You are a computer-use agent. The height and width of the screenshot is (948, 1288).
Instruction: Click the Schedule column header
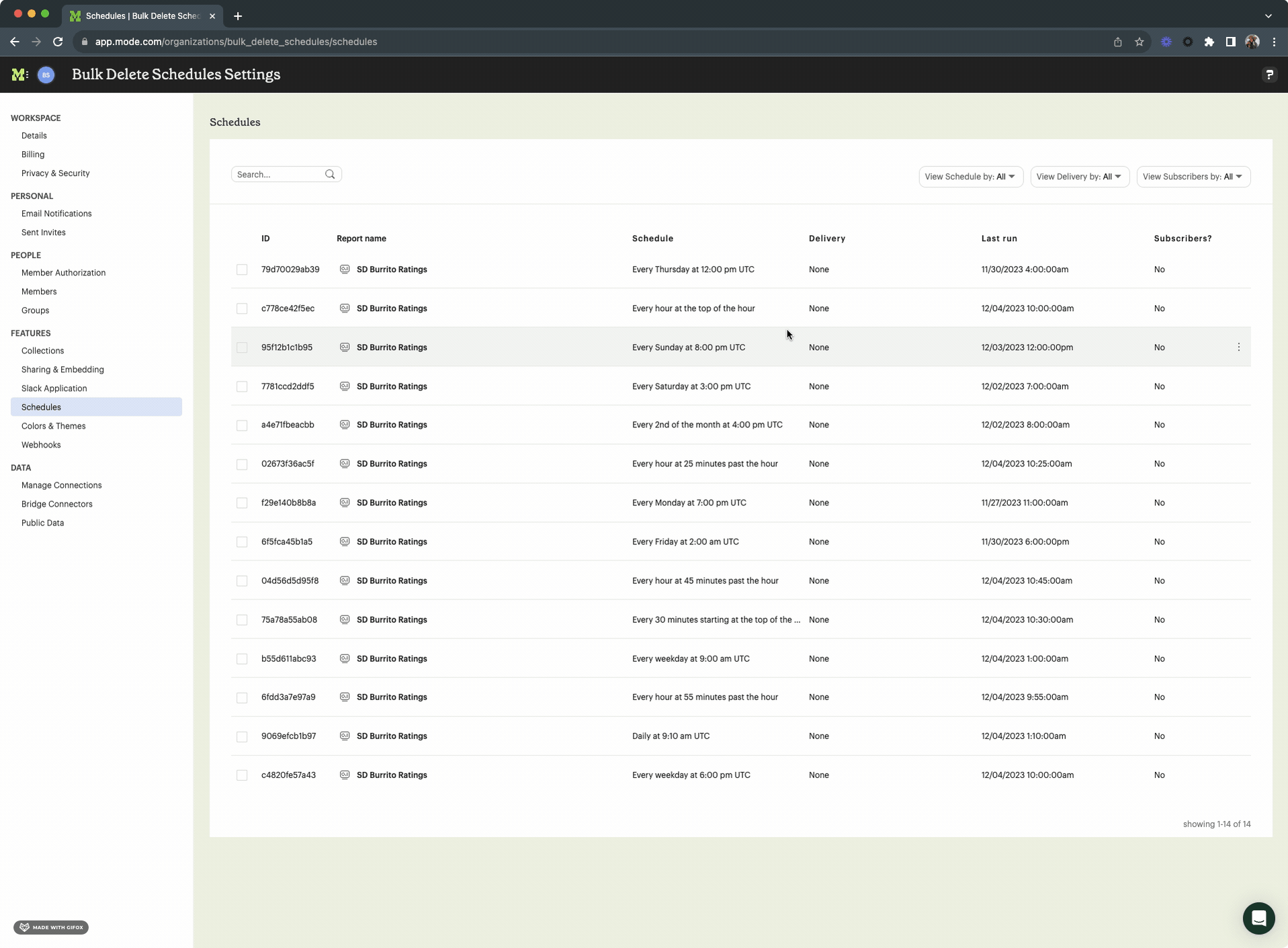point(652,239)
